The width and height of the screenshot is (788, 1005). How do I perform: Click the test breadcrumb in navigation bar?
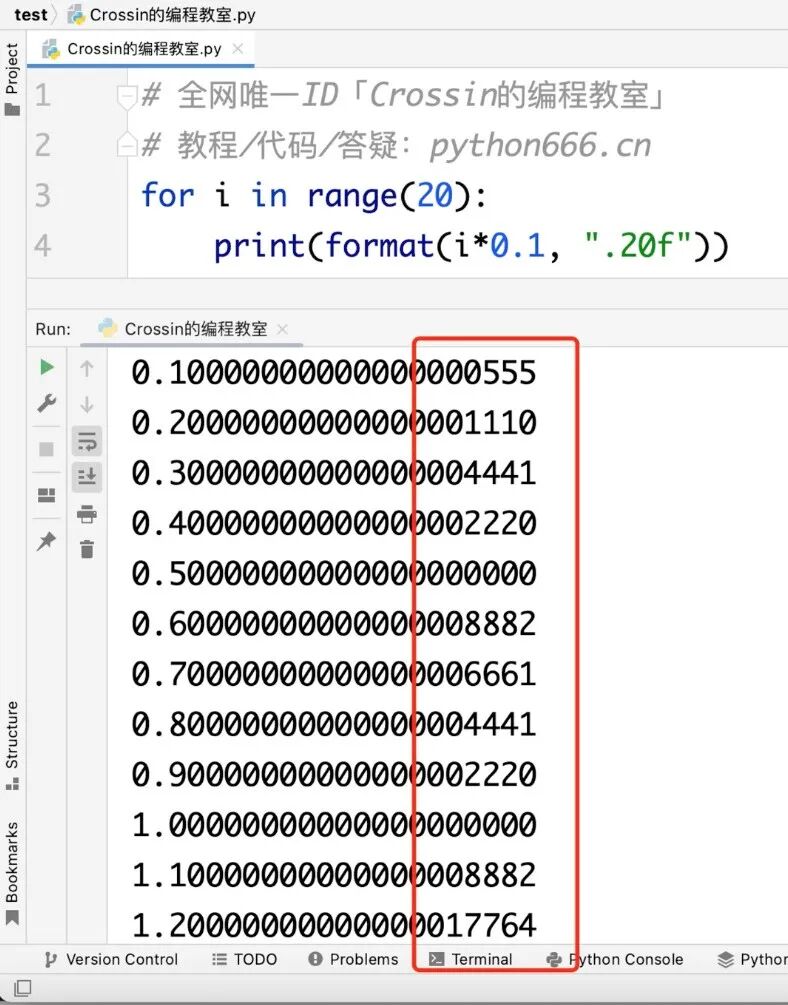[31, 14]
